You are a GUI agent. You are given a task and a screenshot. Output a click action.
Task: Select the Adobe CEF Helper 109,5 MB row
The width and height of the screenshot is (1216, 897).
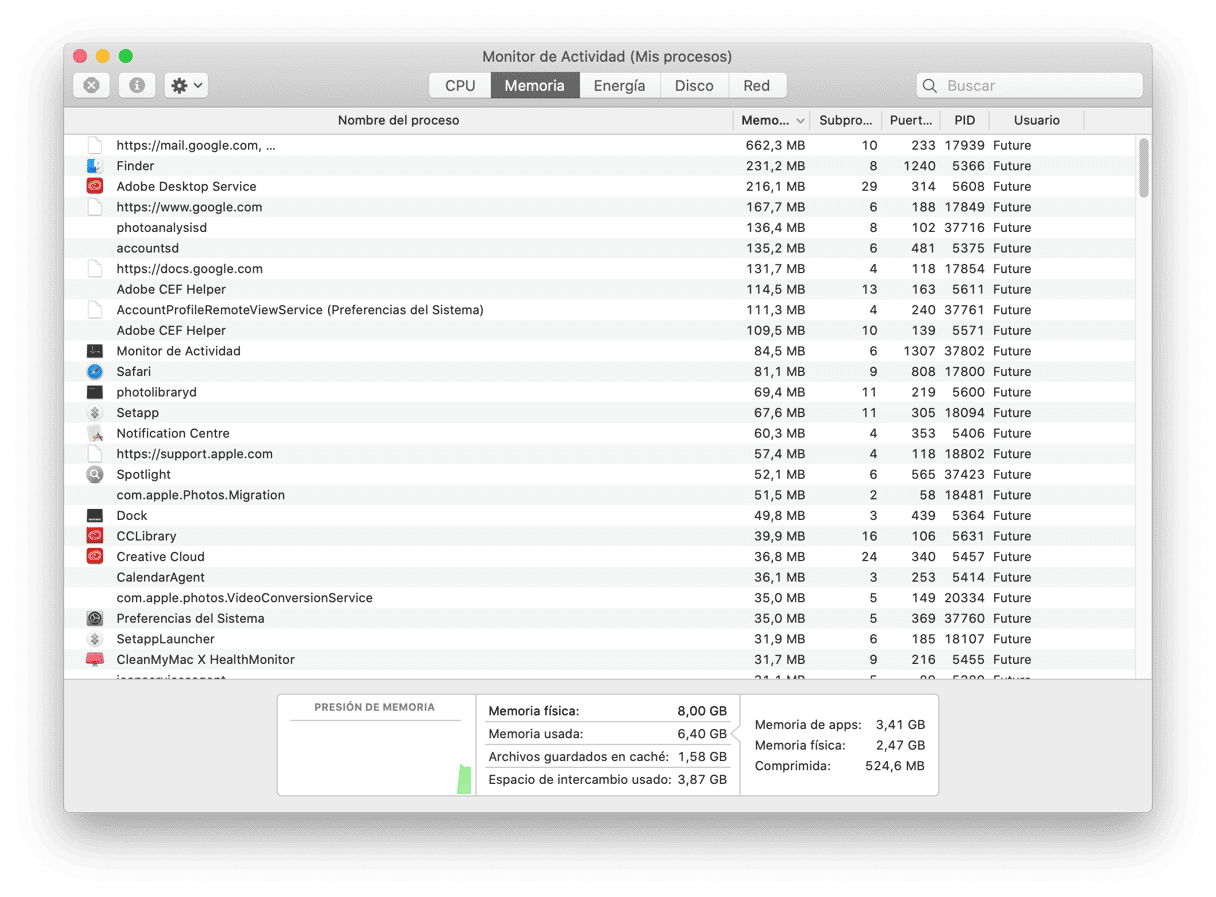pos(600,331)
